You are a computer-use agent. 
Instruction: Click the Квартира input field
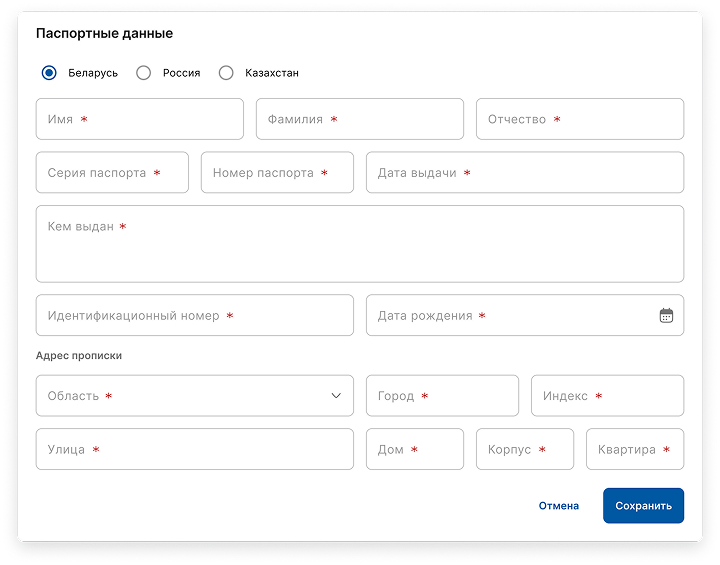coord(635,449)
